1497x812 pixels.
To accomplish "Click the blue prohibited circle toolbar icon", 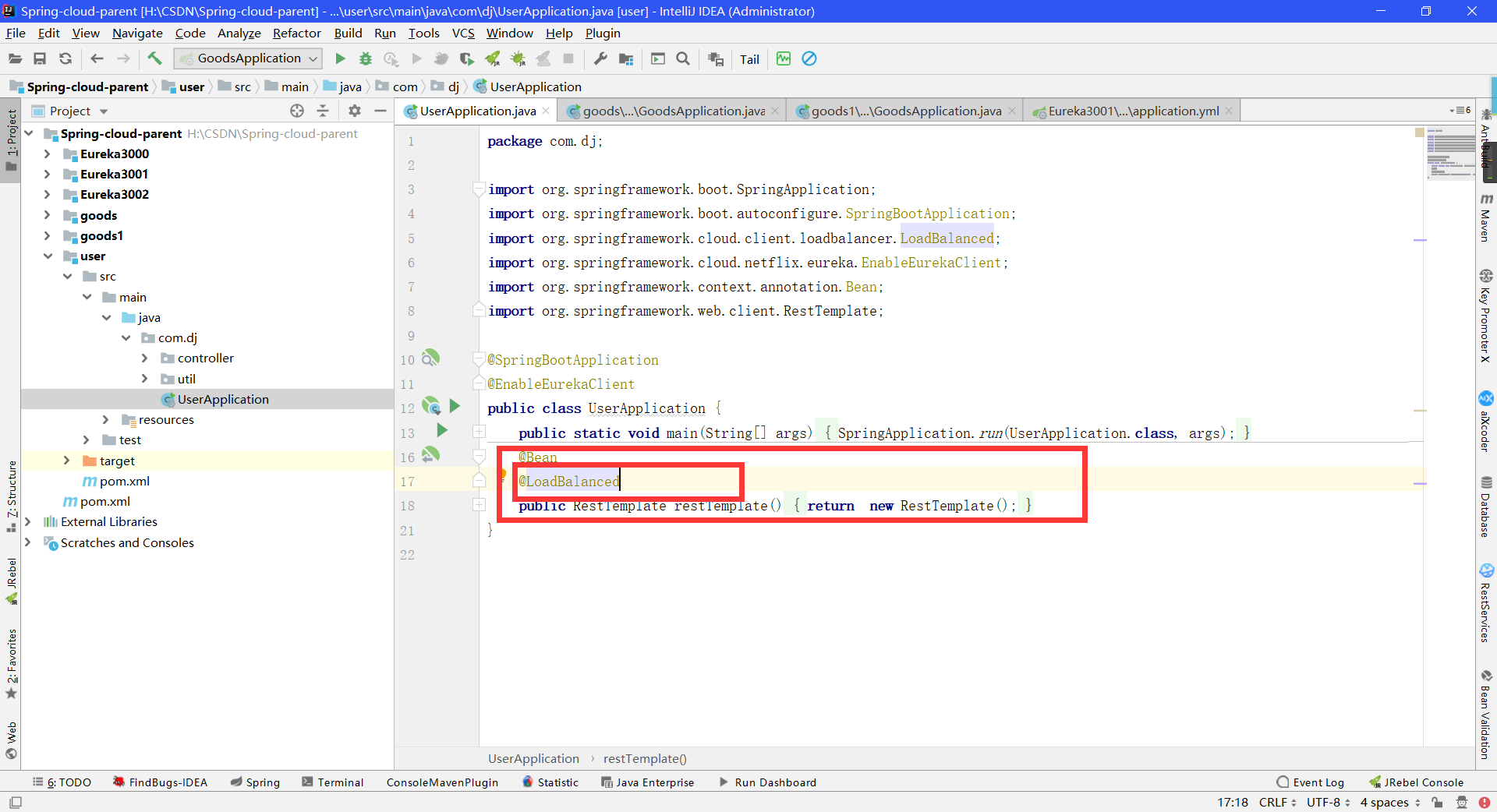I will pyautogui.click(x=809, y=58).
